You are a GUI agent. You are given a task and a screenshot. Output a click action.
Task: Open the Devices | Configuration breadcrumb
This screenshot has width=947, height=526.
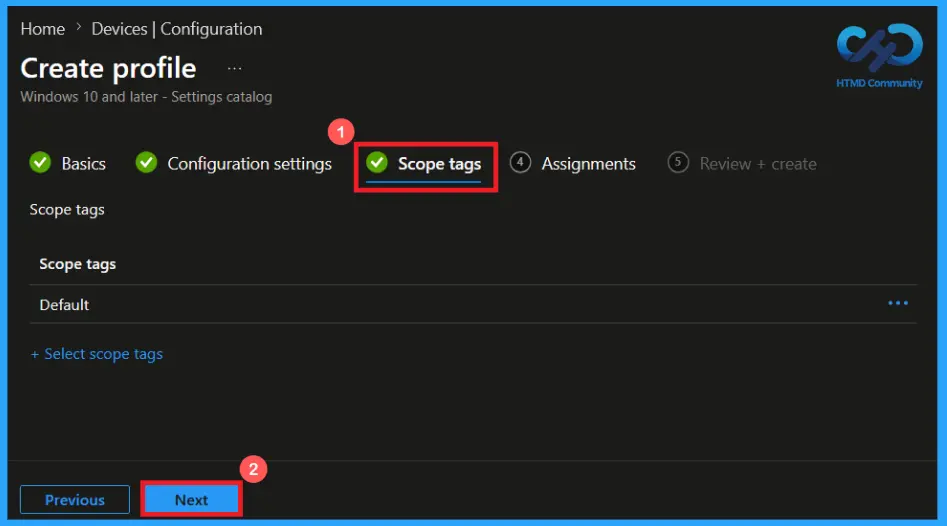[177, 29]
